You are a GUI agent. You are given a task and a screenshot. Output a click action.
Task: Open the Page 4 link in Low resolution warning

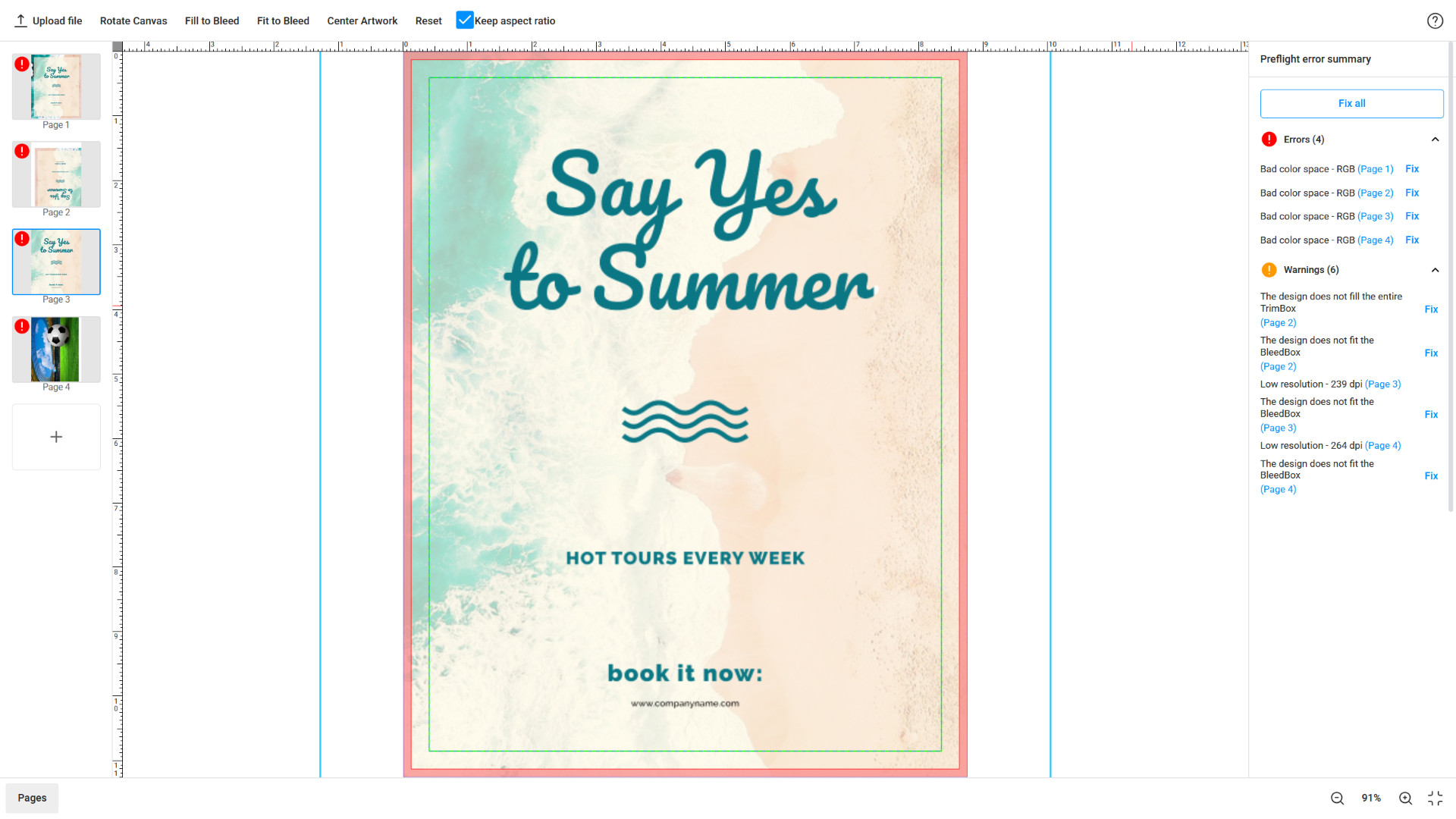tap(1382, 446)
